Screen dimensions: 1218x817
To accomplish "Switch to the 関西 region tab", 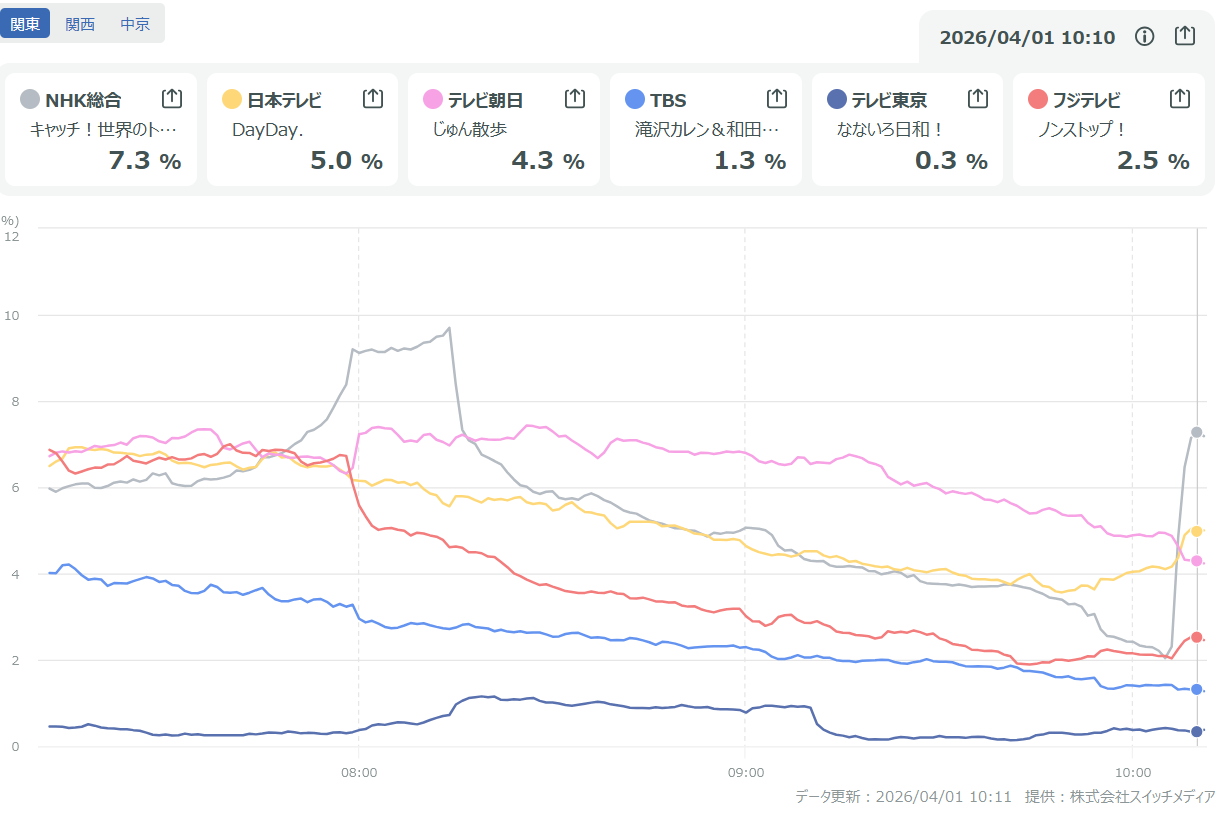I will point(80,24).
